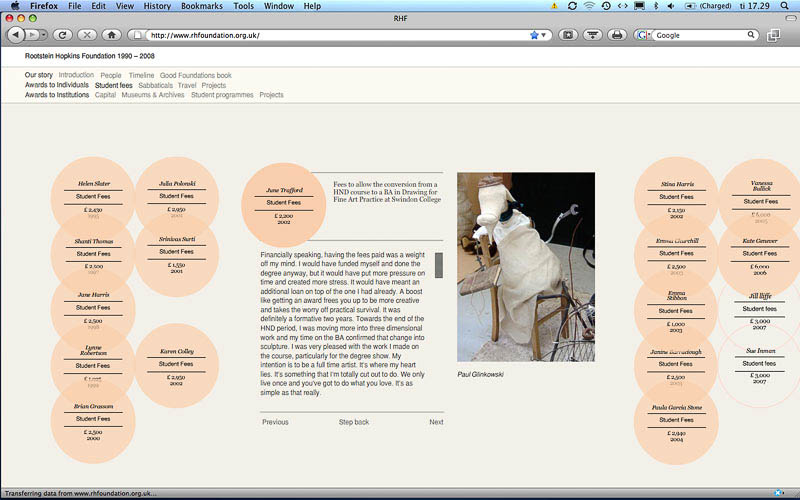Open the Student programmes link

[222, 95]
